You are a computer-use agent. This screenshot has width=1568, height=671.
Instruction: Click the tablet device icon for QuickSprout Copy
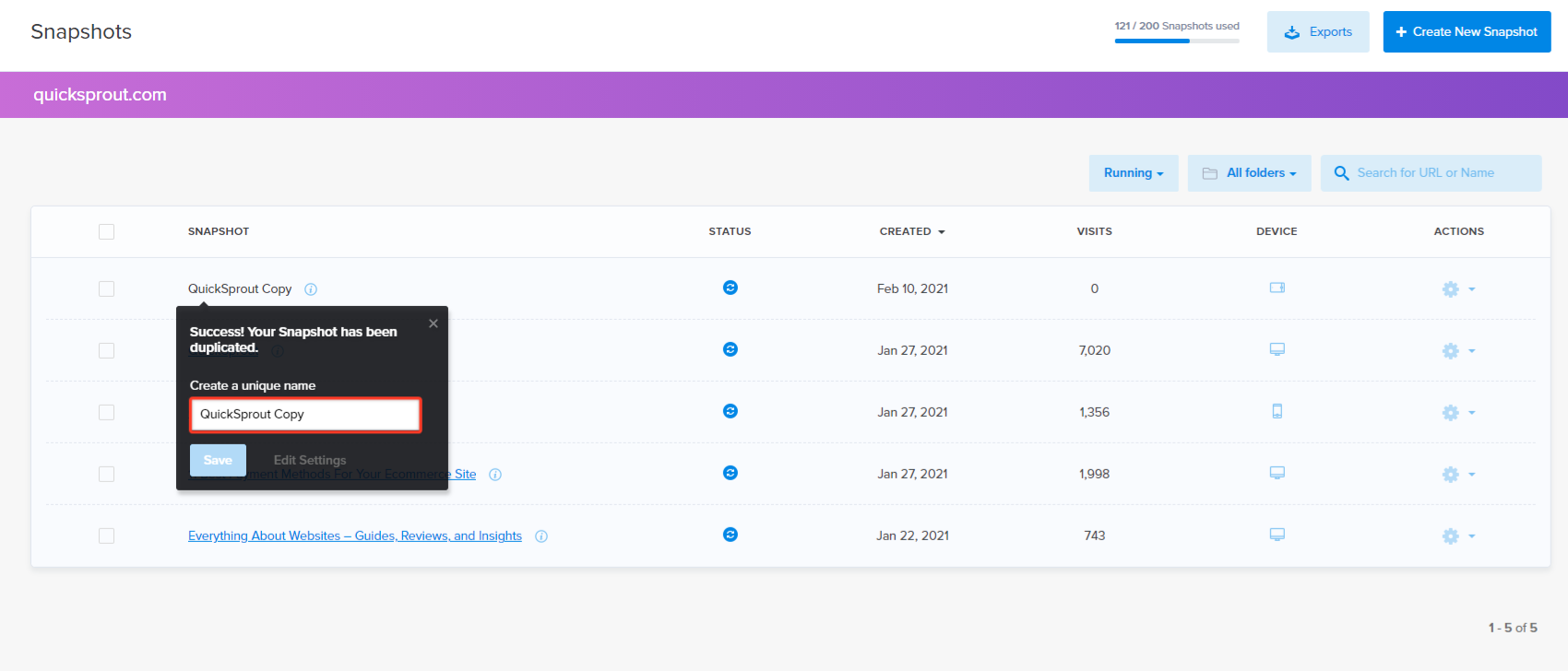click(1277, 288)
